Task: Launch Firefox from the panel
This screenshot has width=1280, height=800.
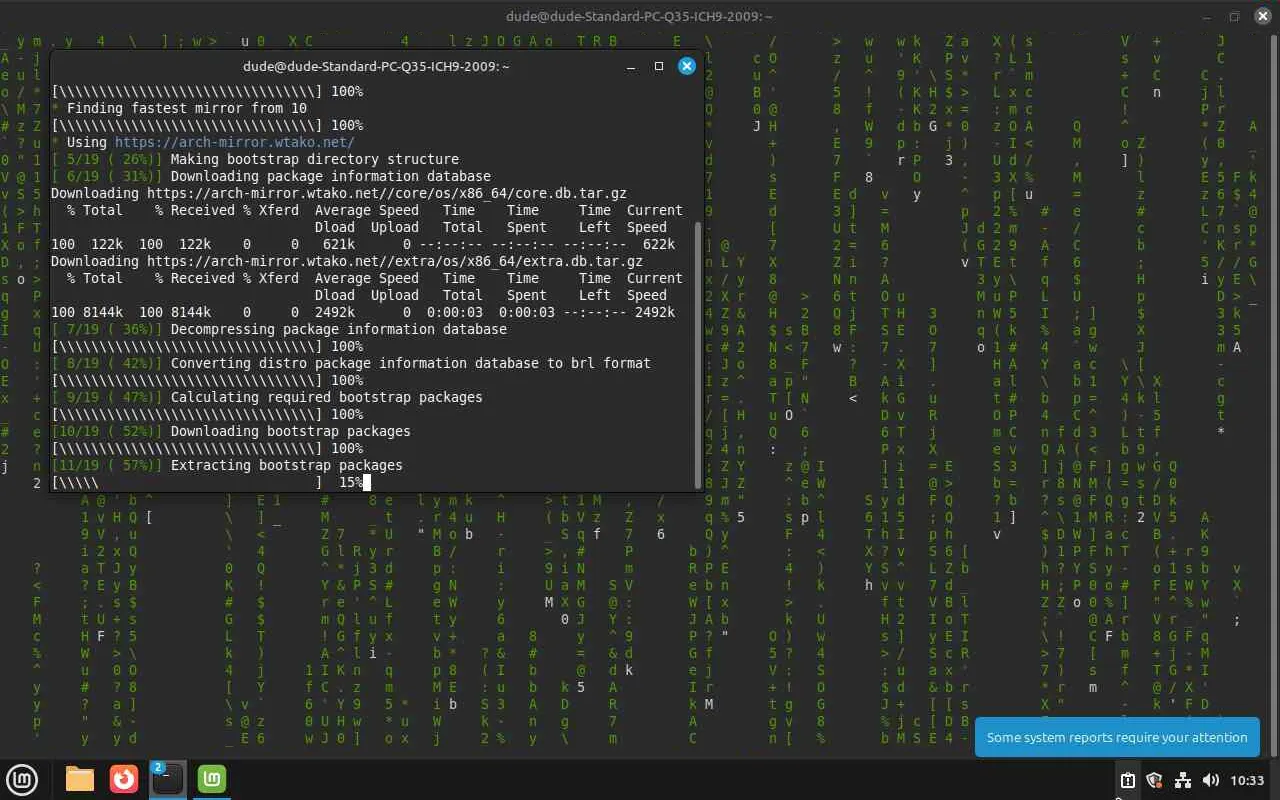Action: tap(124, 778)
